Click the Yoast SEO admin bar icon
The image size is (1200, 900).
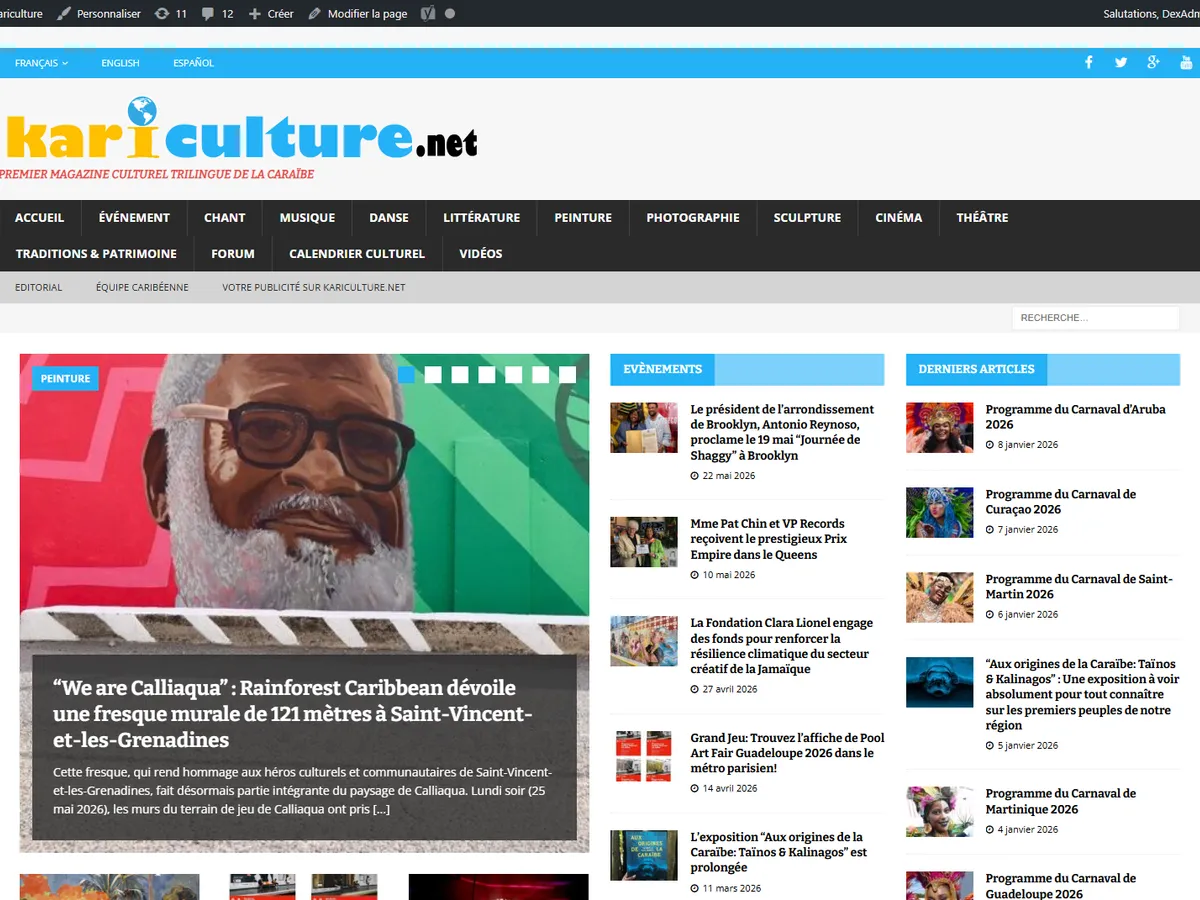pos(428,14)
